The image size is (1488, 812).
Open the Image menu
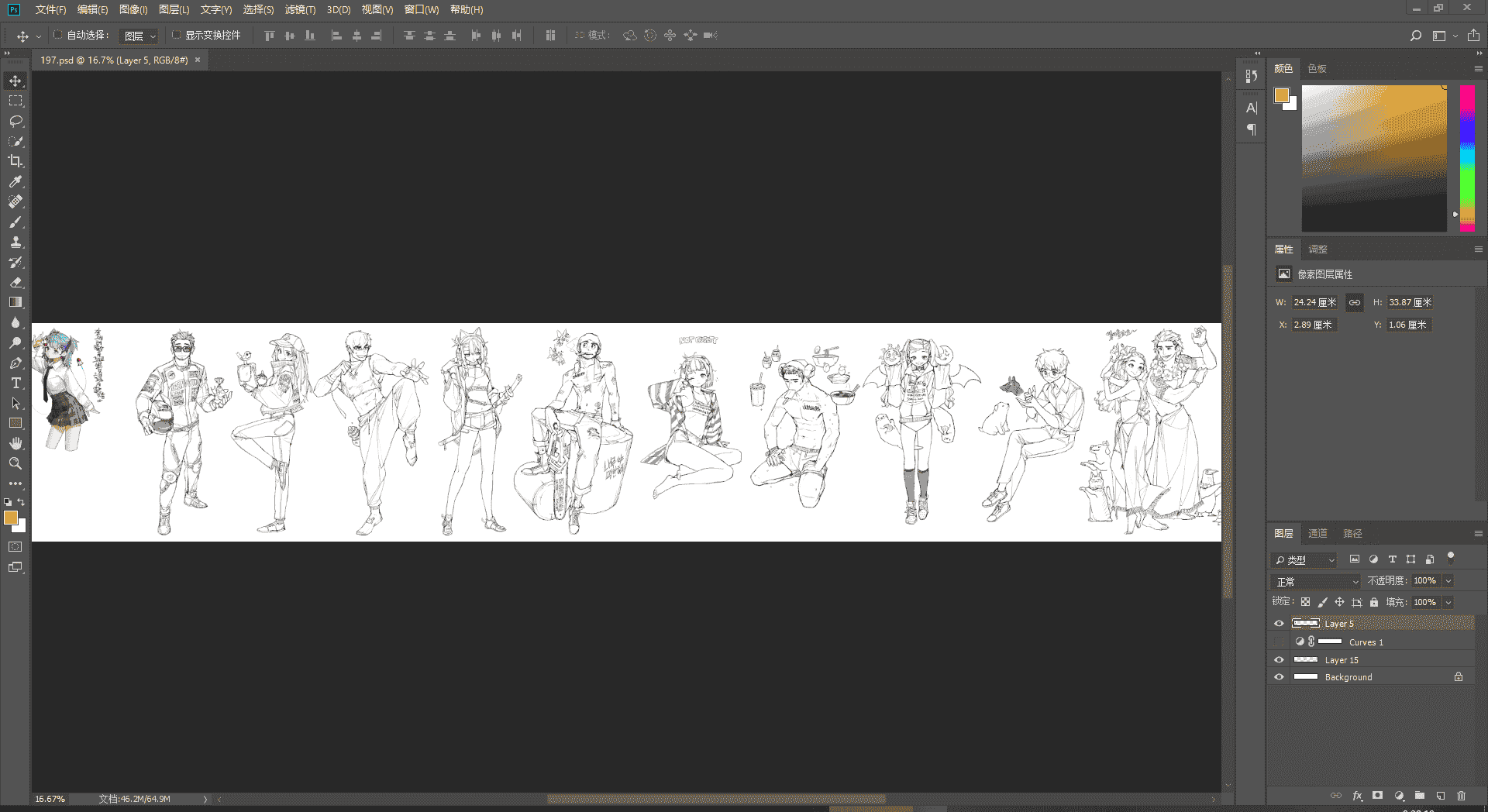(133, 10)
